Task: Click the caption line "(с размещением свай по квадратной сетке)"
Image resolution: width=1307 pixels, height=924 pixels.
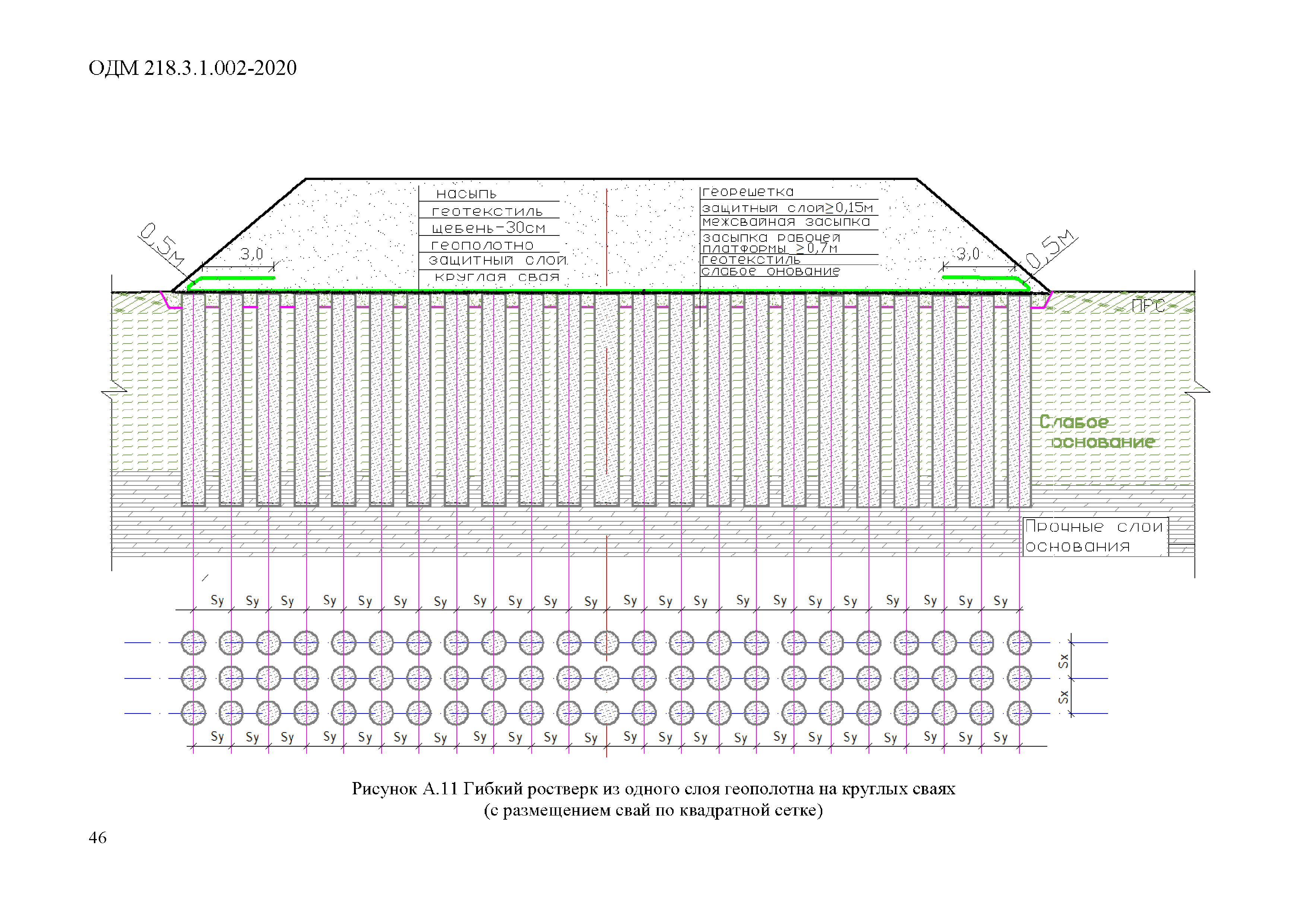Action: pyautogui.click(x=653, y=810)
